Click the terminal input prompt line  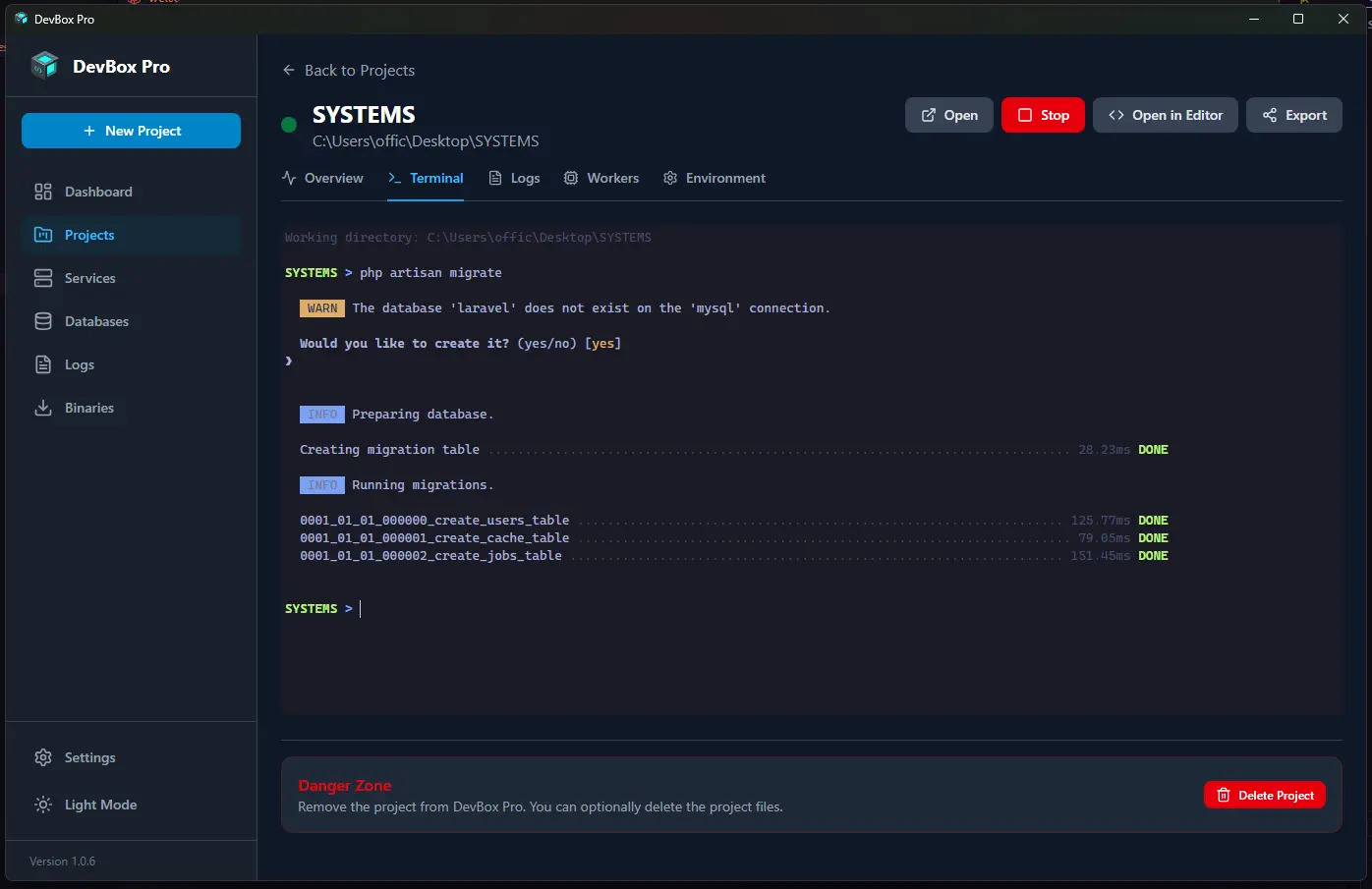(812, 609)
